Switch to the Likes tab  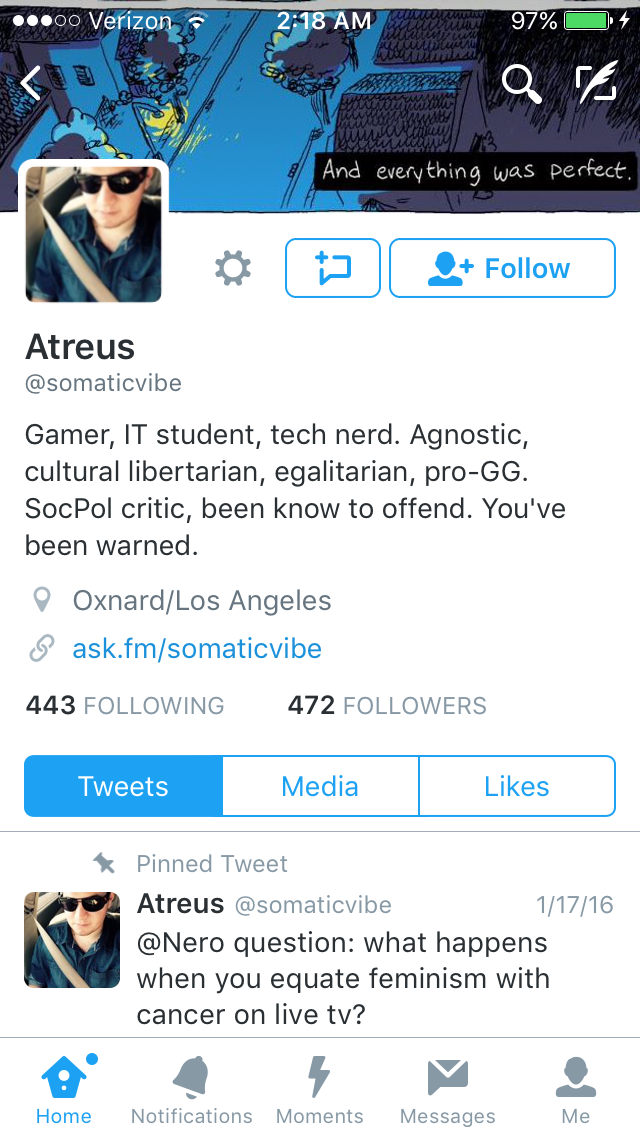pyautogui.click(x=517, y=786)
